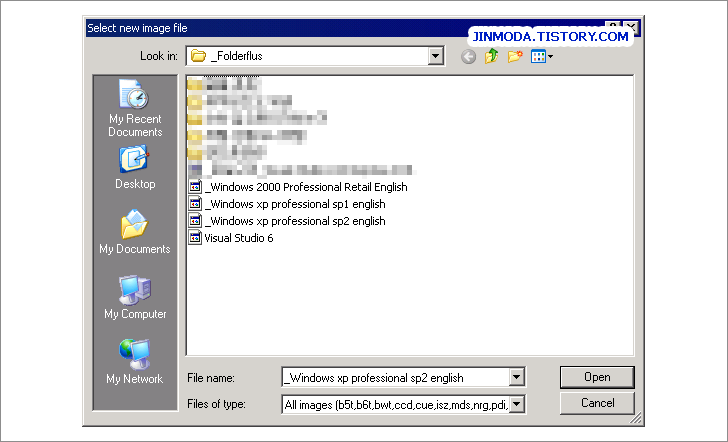The width and height of the screenshot is (728, 442).
Task: Click the Open button
Action: click(597, 377)
